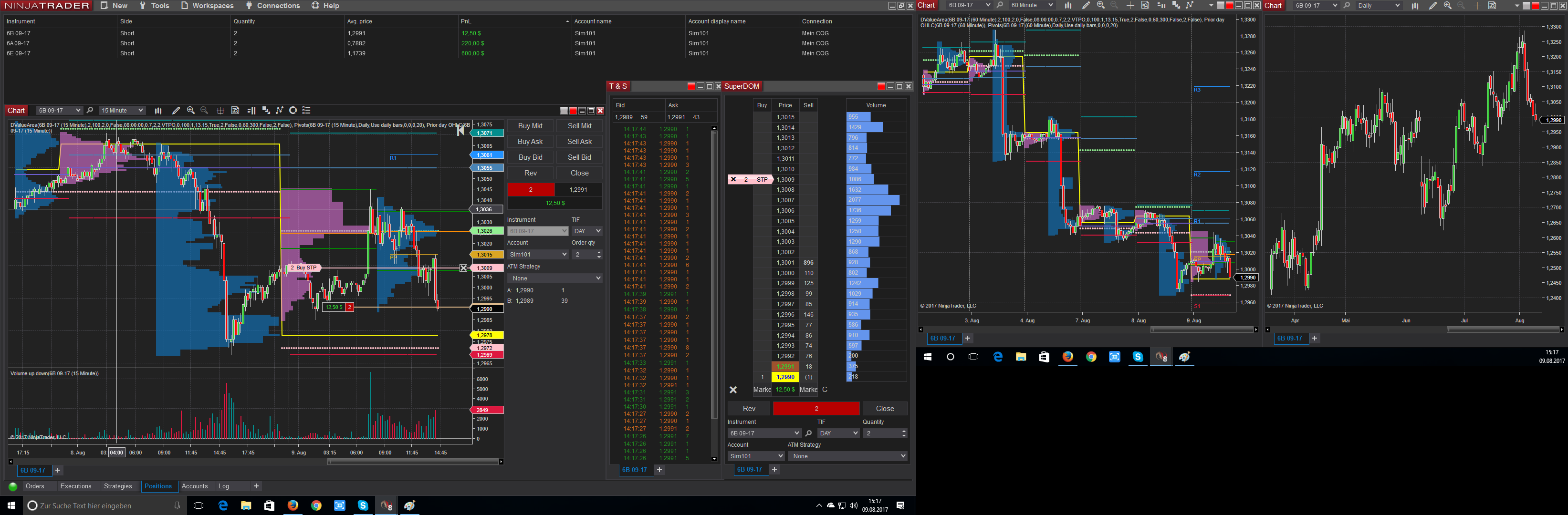Open Instrument dropdown in SuperDOM
Viewport: 1568px width, 515px height.
764,433
